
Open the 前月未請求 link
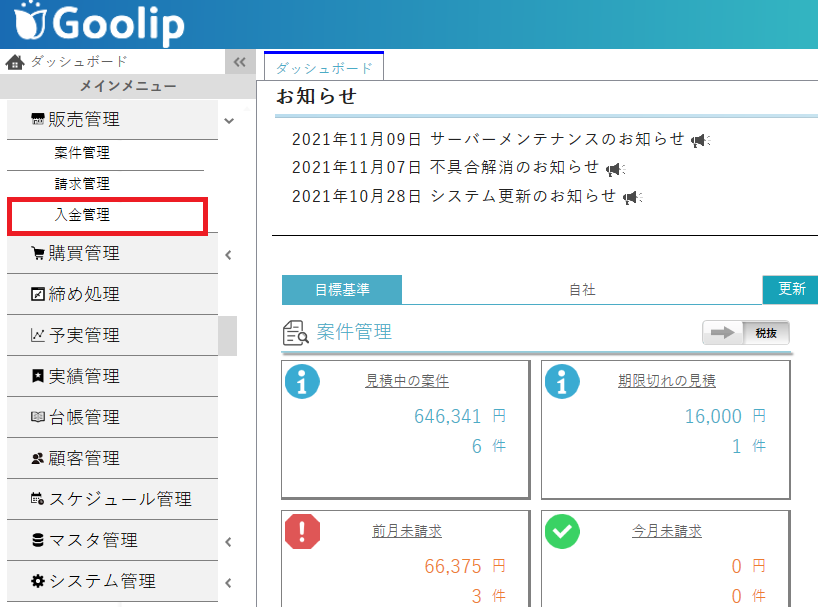407,531
